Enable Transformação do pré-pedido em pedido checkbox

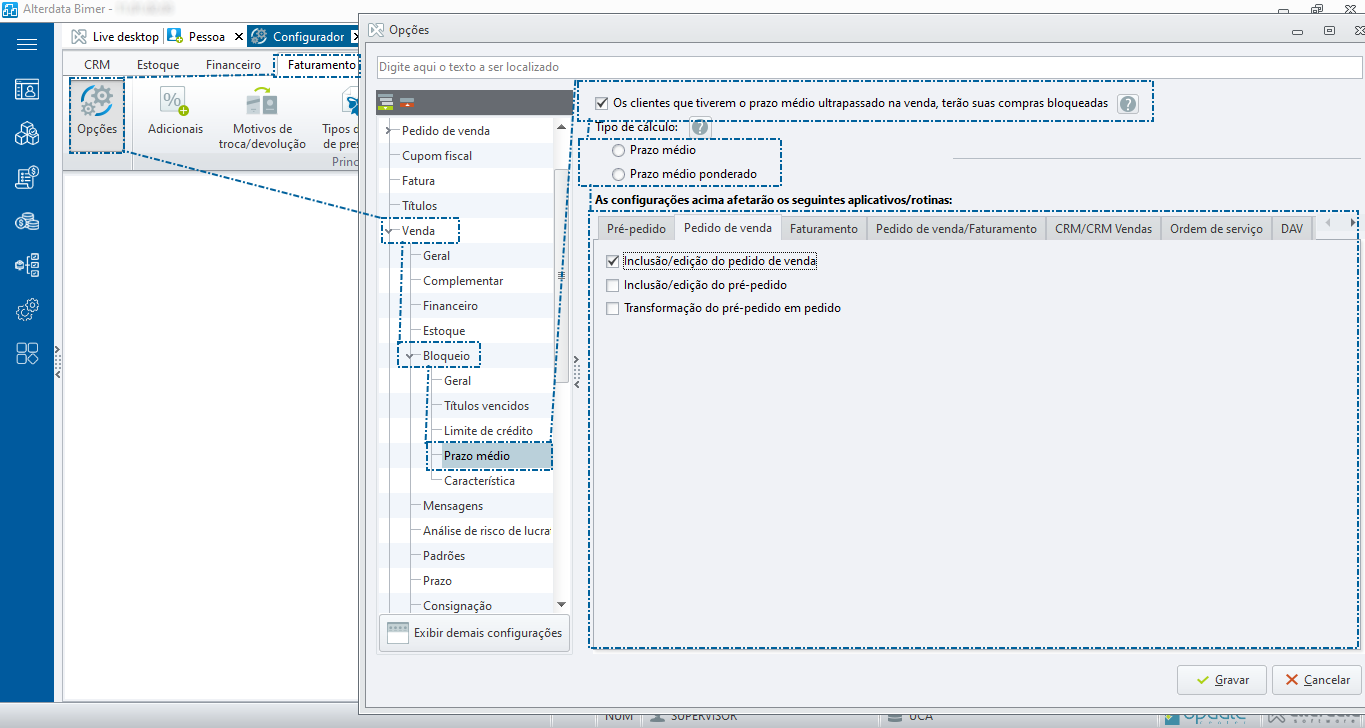(613, 308)
